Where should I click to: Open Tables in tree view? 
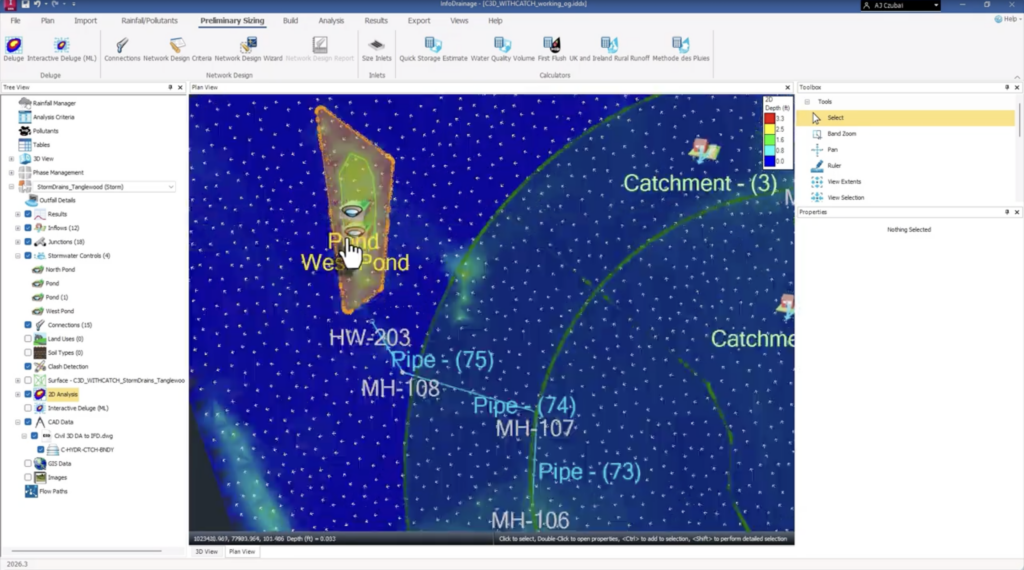pos(41,145)
